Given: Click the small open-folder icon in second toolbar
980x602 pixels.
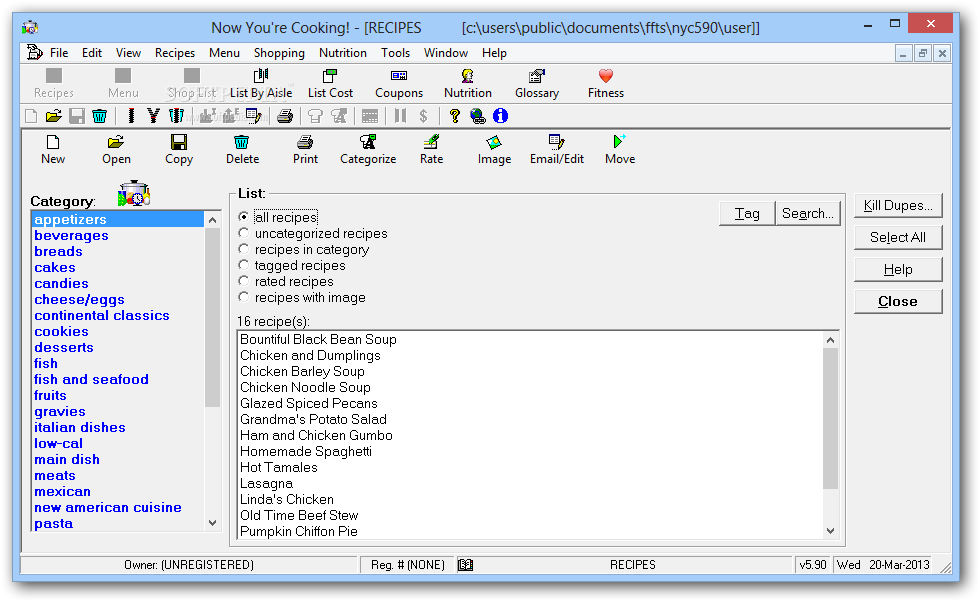Looking at the screenshot, I should 54,116.
